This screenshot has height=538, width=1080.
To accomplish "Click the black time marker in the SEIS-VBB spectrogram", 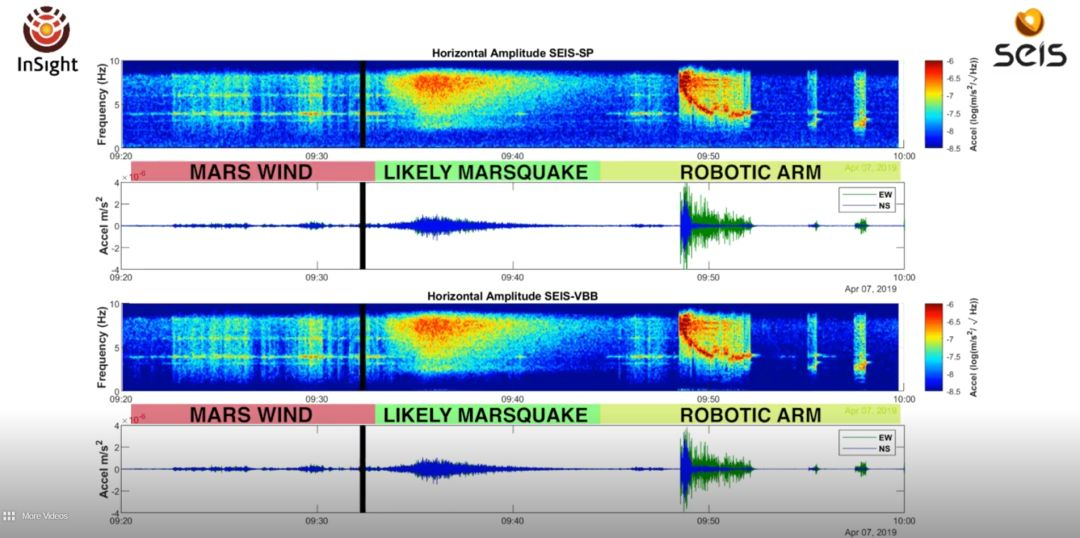I will (x=362, y=347).
